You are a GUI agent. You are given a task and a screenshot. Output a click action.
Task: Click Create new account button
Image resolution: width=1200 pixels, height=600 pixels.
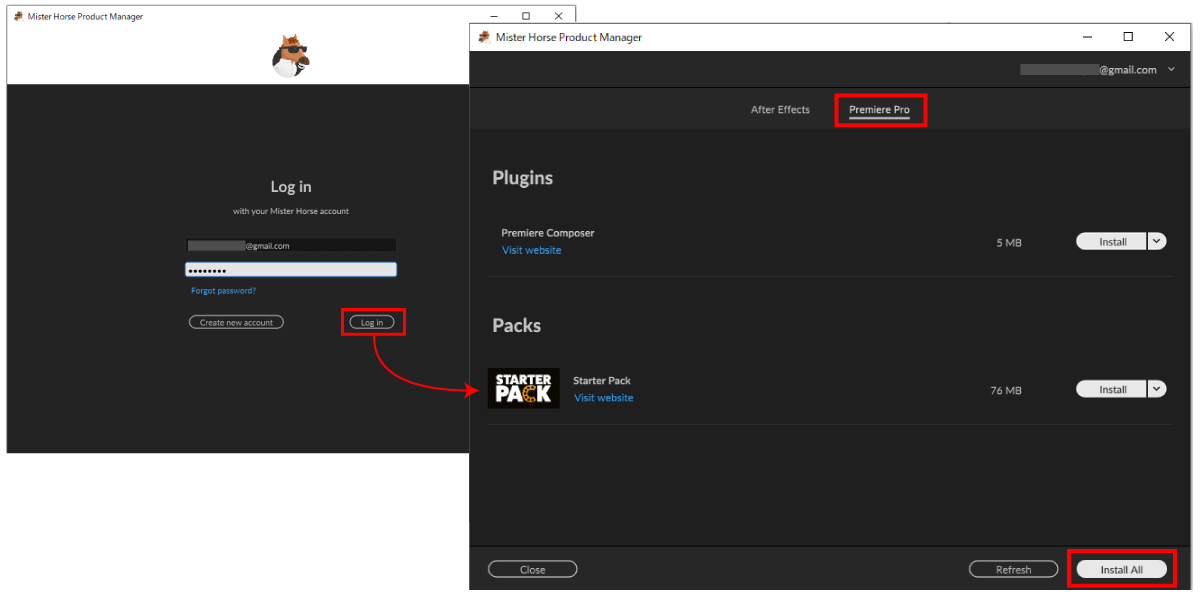[x=236, y=322]
